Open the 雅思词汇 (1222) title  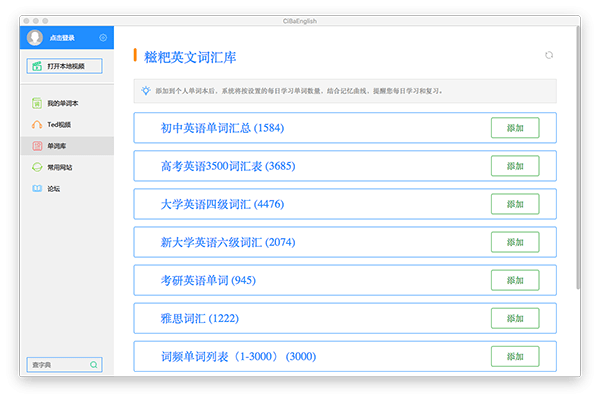(x=200, y=318)
